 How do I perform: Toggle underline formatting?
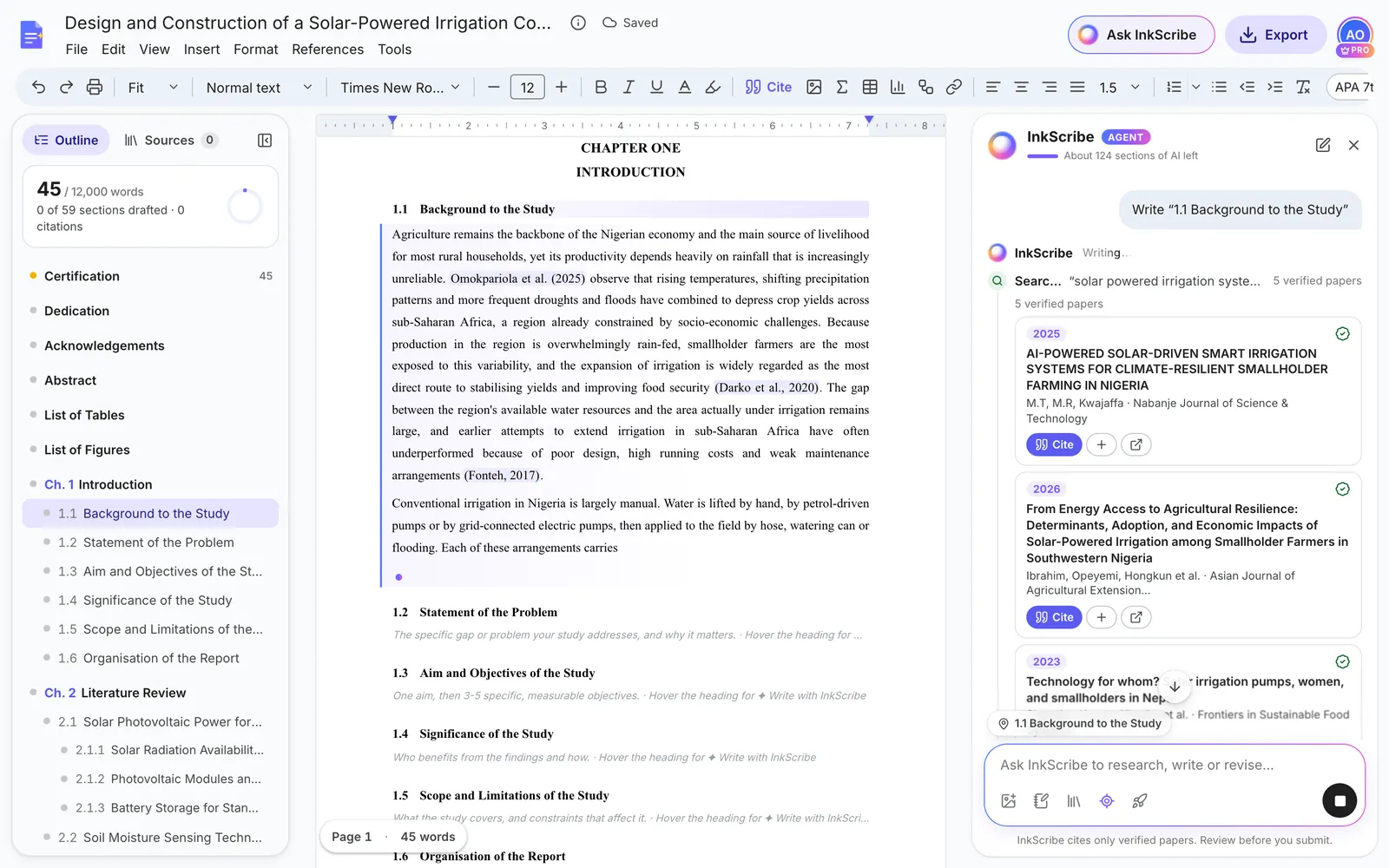[x=656, y=87]
